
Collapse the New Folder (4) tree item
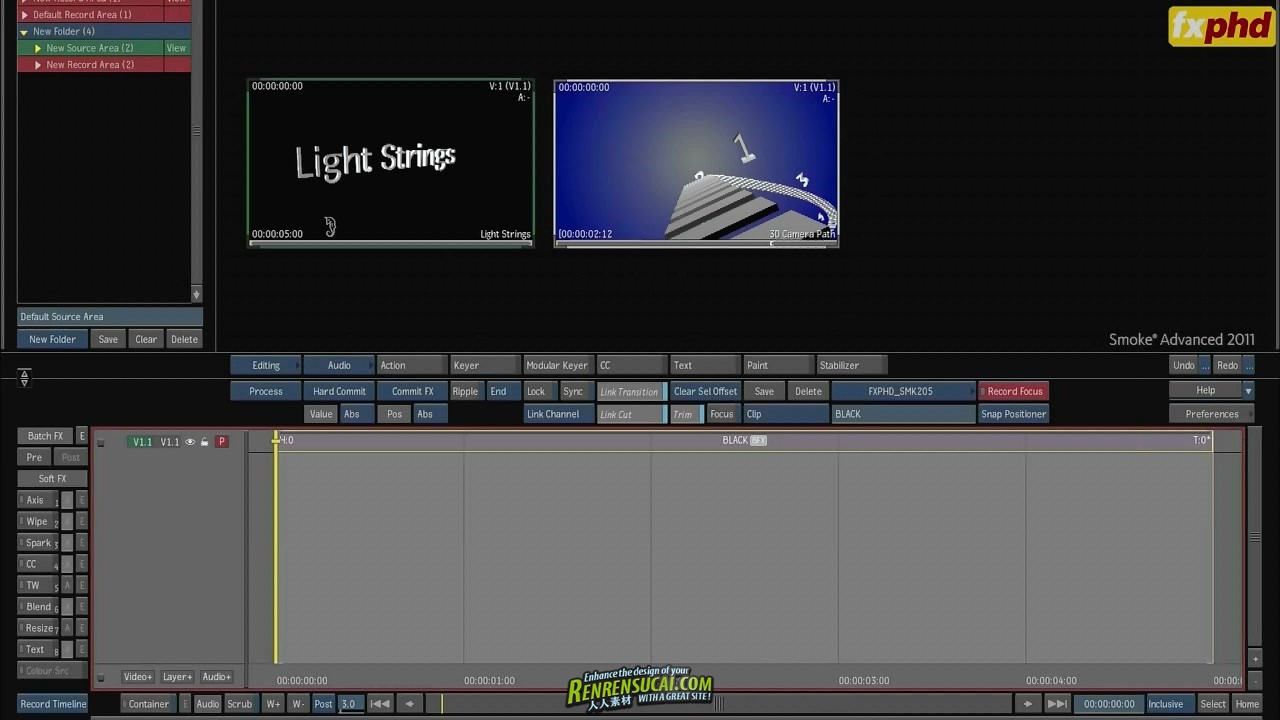coord(24,32)
